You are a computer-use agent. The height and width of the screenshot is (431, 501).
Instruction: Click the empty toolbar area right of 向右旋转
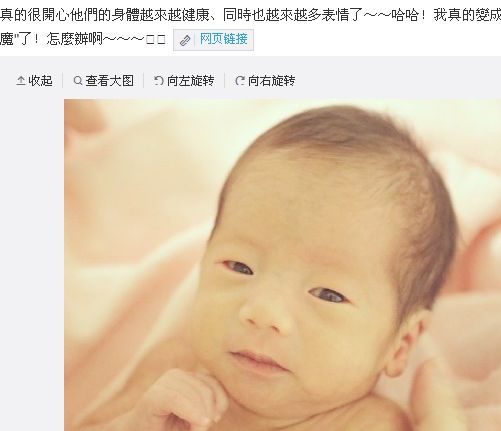(x=398, y=81)
